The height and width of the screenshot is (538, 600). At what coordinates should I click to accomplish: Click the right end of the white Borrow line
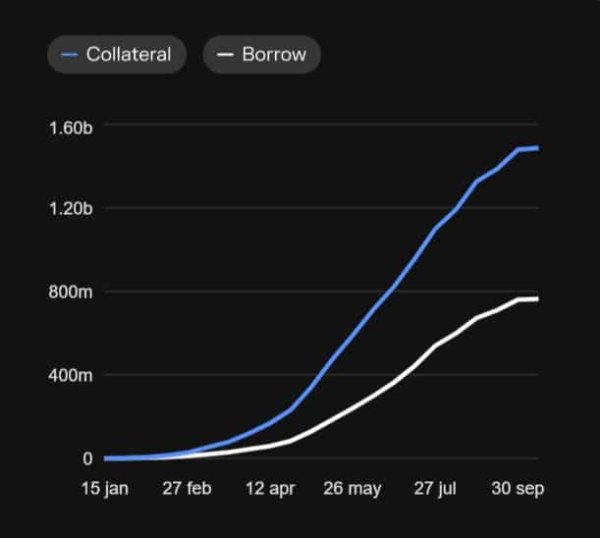538,299
